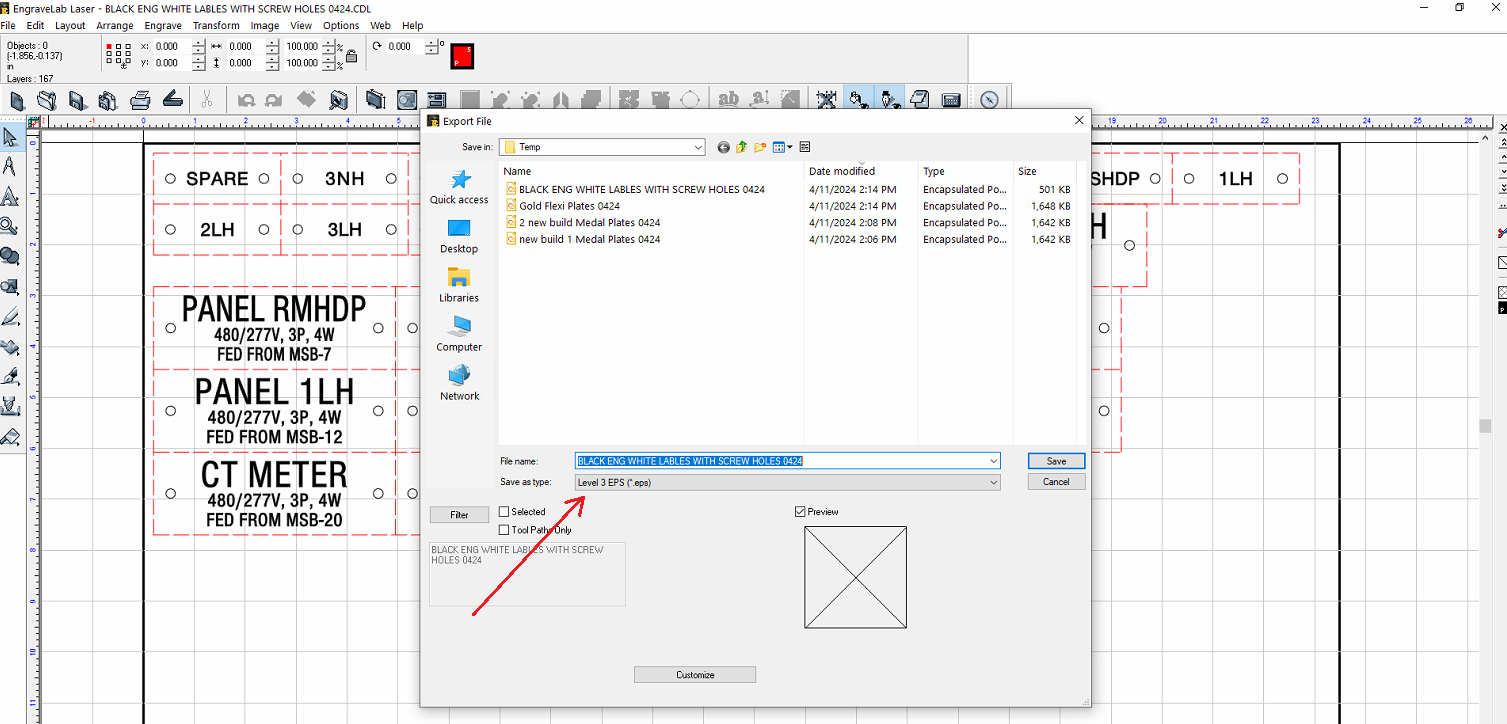The width and height of the screenshot is (1507, 724).
Task: Click the scissors Cut icon
Action: pyautogui.click(x=206, y=99)
